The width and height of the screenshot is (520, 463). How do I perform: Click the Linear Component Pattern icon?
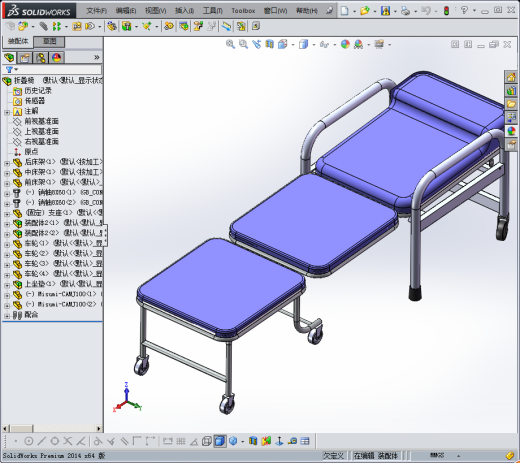[57, 26]
